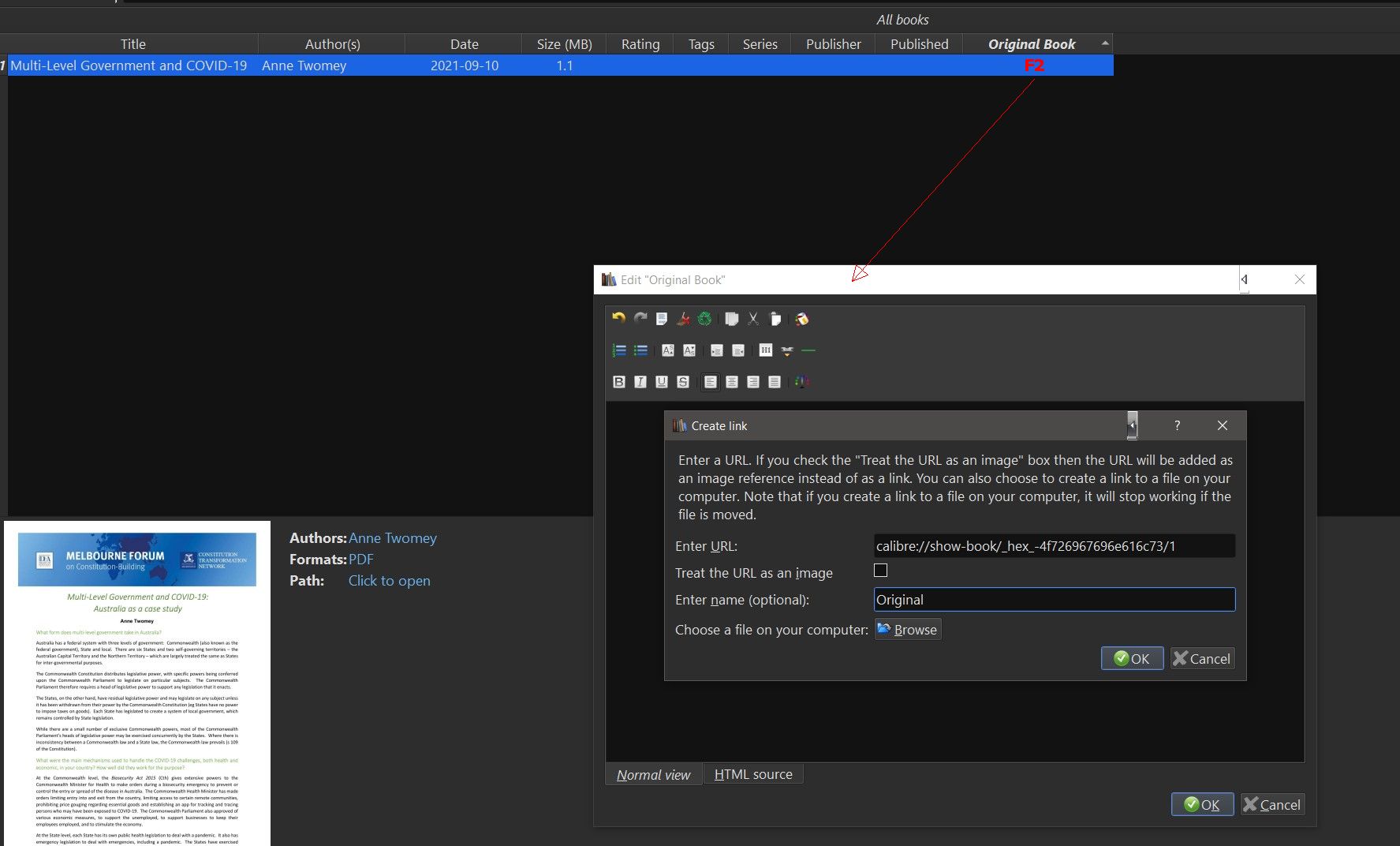Remove formatting with the broom icon

point(683,319)
